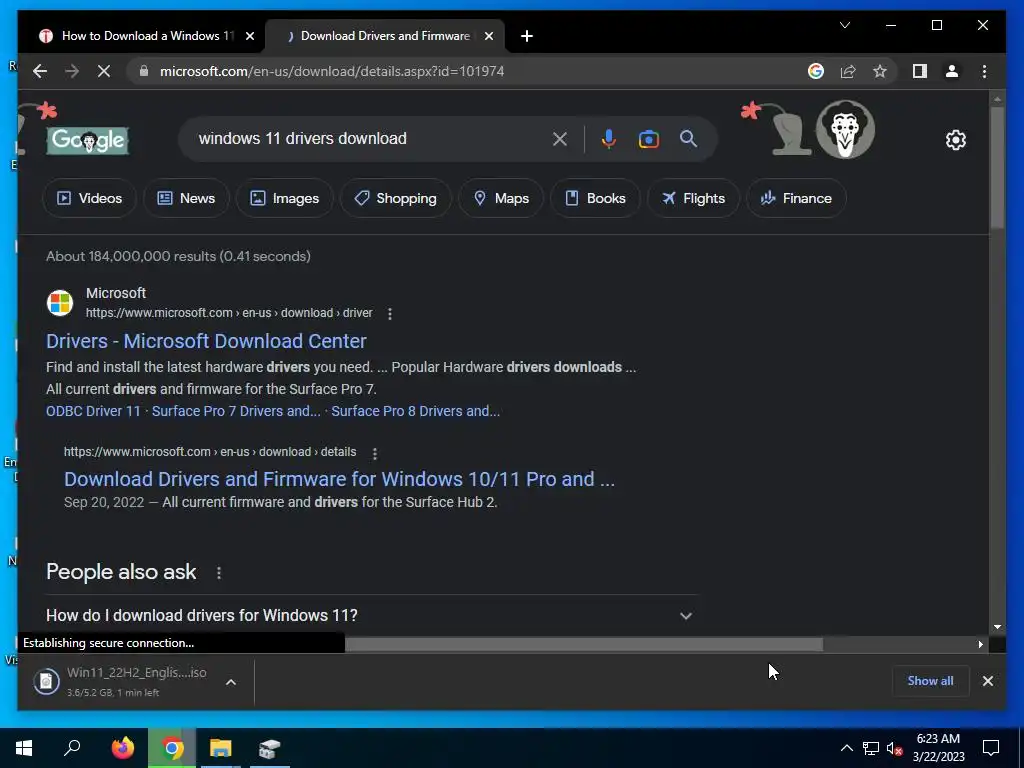Screen dimensions: 1024x768
Task: Open the ODBC Driver 11 sitelink
Action: (x=93, y=411)
